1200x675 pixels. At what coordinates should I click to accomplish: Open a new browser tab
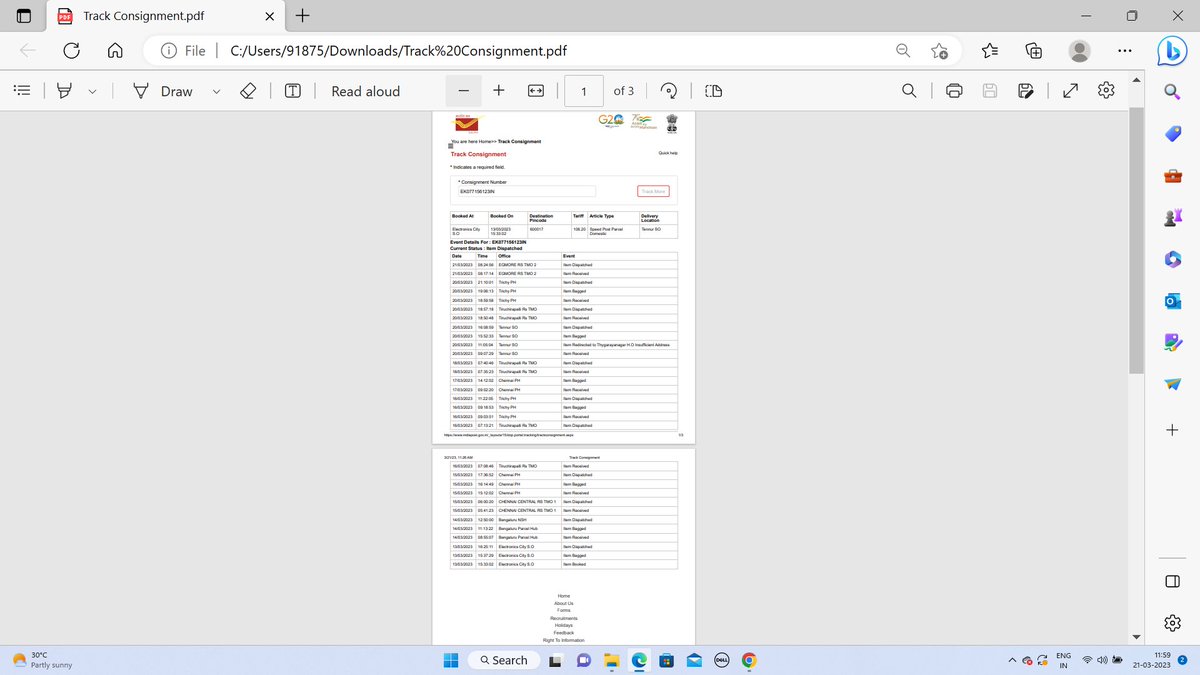click(x=303, y=16)
